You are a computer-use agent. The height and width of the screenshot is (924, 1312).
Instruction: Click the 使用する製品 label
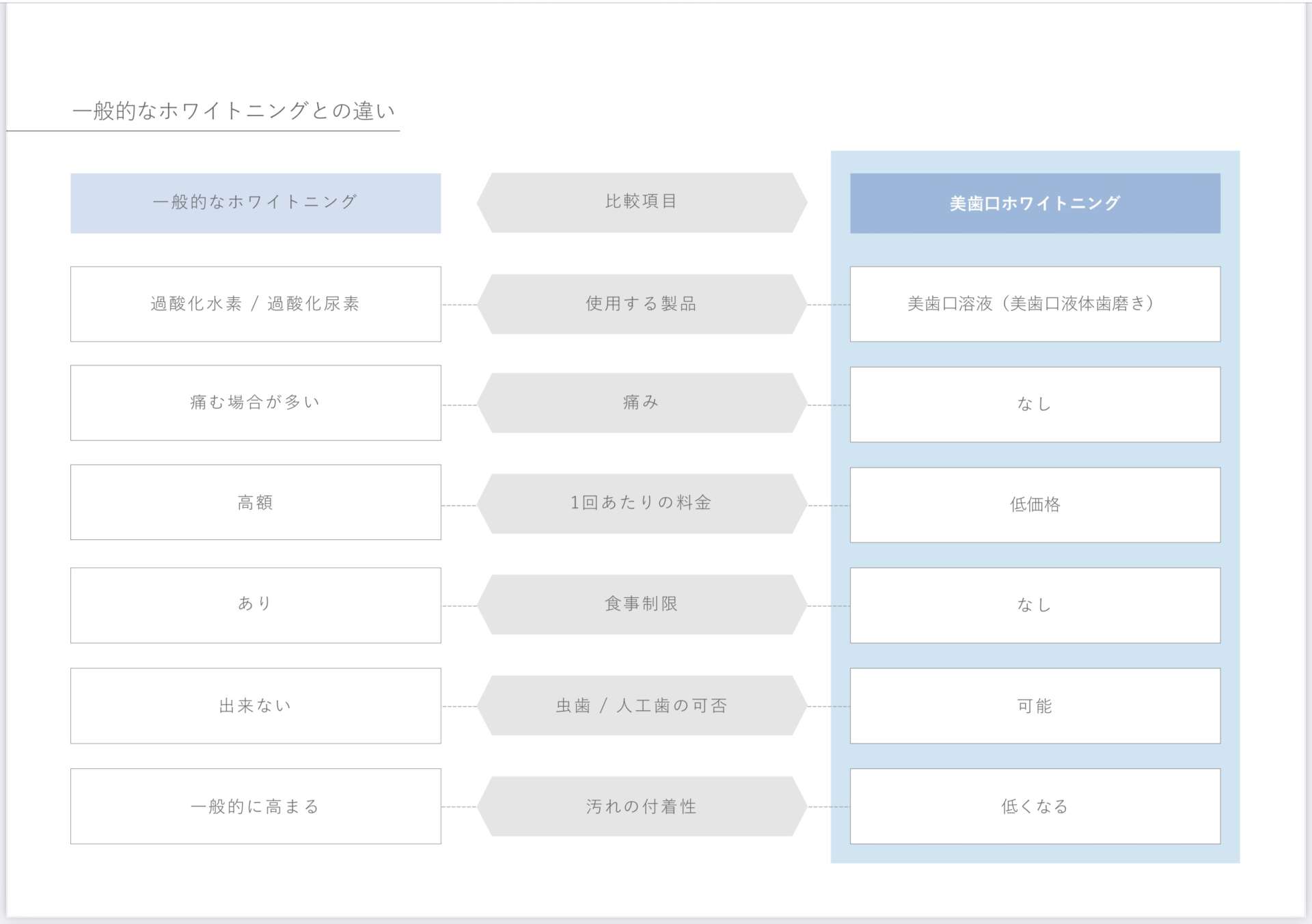pyautogui.click(x=642, y=304)
